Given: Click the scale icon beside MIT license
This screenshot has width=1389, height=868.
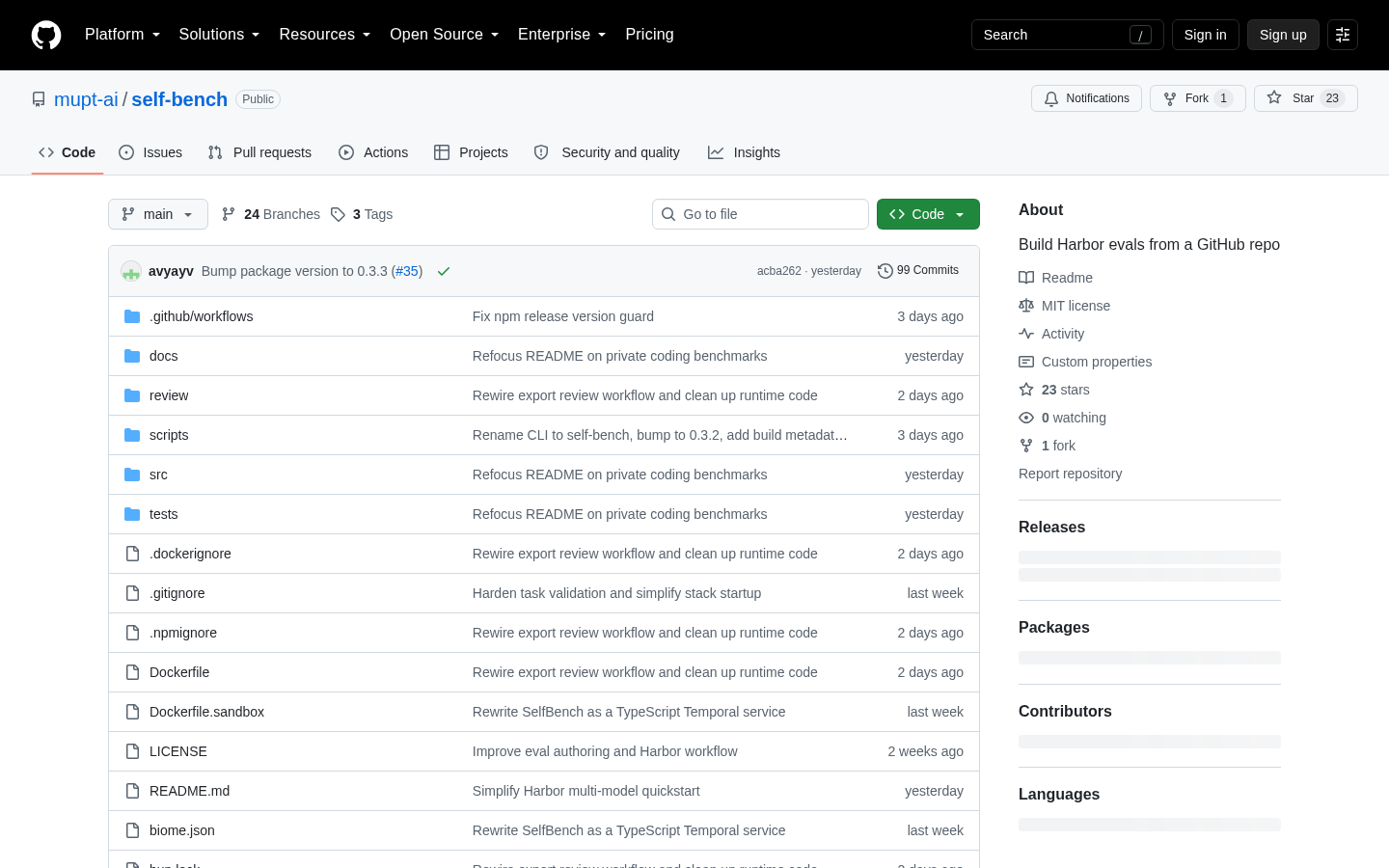Looking at the screenshot, I should pyautogui.click(x=1026, y=306).
